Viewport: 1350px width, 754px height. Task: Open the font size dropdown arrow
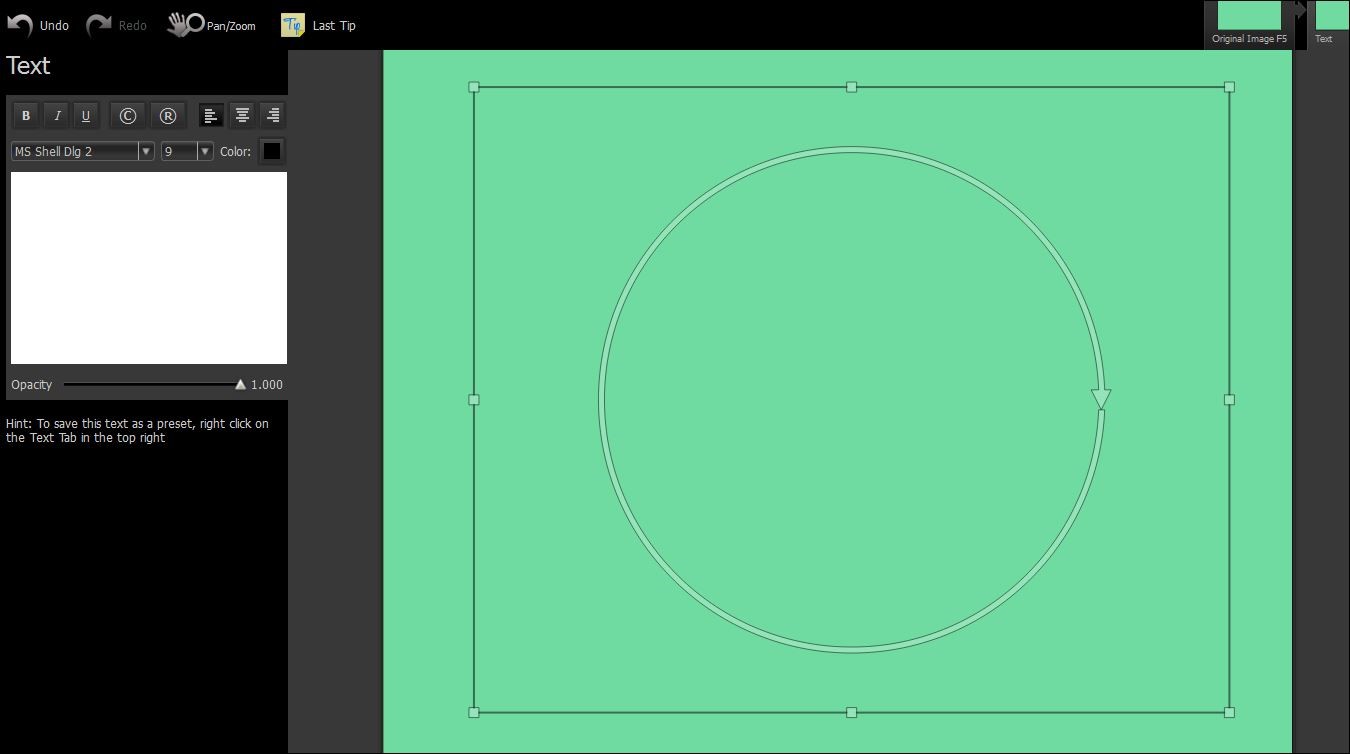click(206, 151)
